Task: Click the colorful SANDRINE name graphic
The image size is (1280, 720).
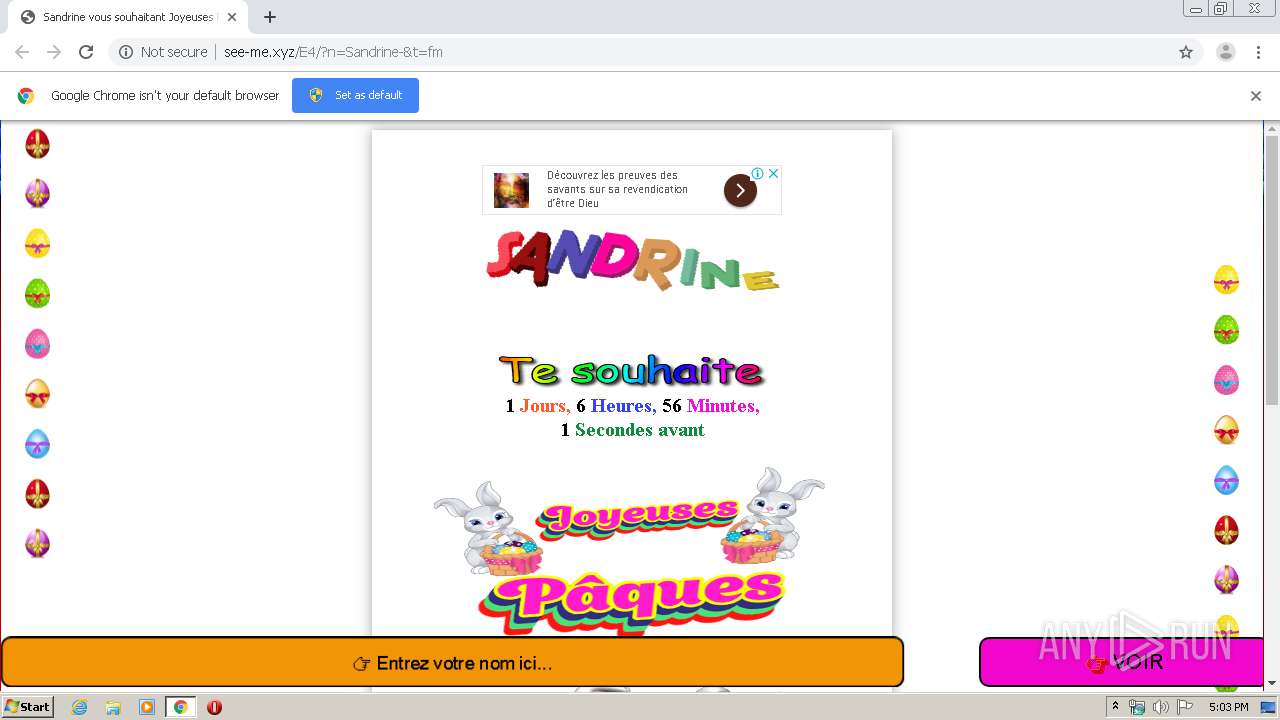Action: coord(632,260)
